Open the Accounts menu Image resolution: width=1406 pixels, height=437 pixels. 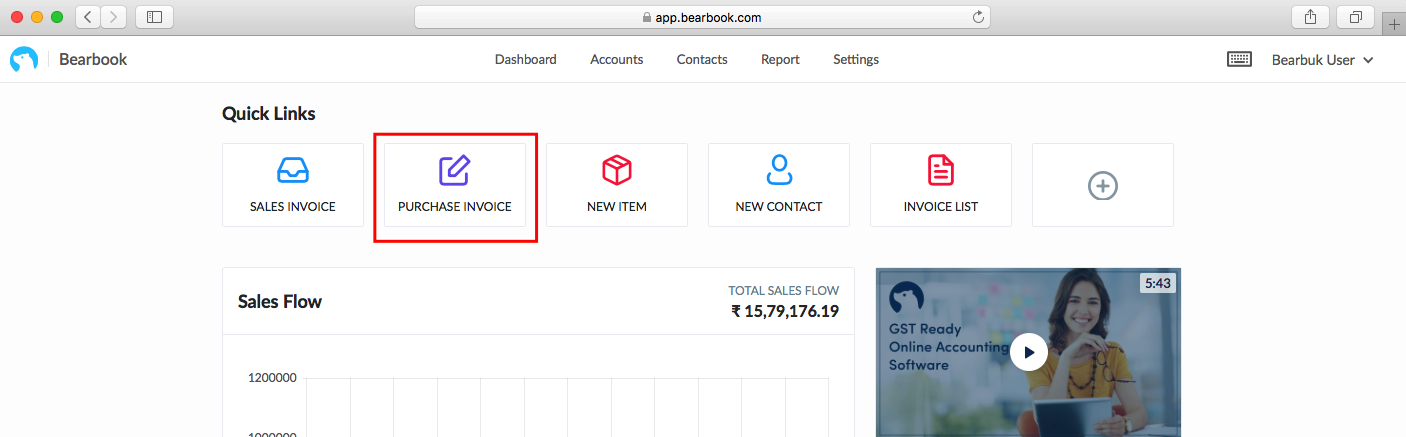pos(616,60)
